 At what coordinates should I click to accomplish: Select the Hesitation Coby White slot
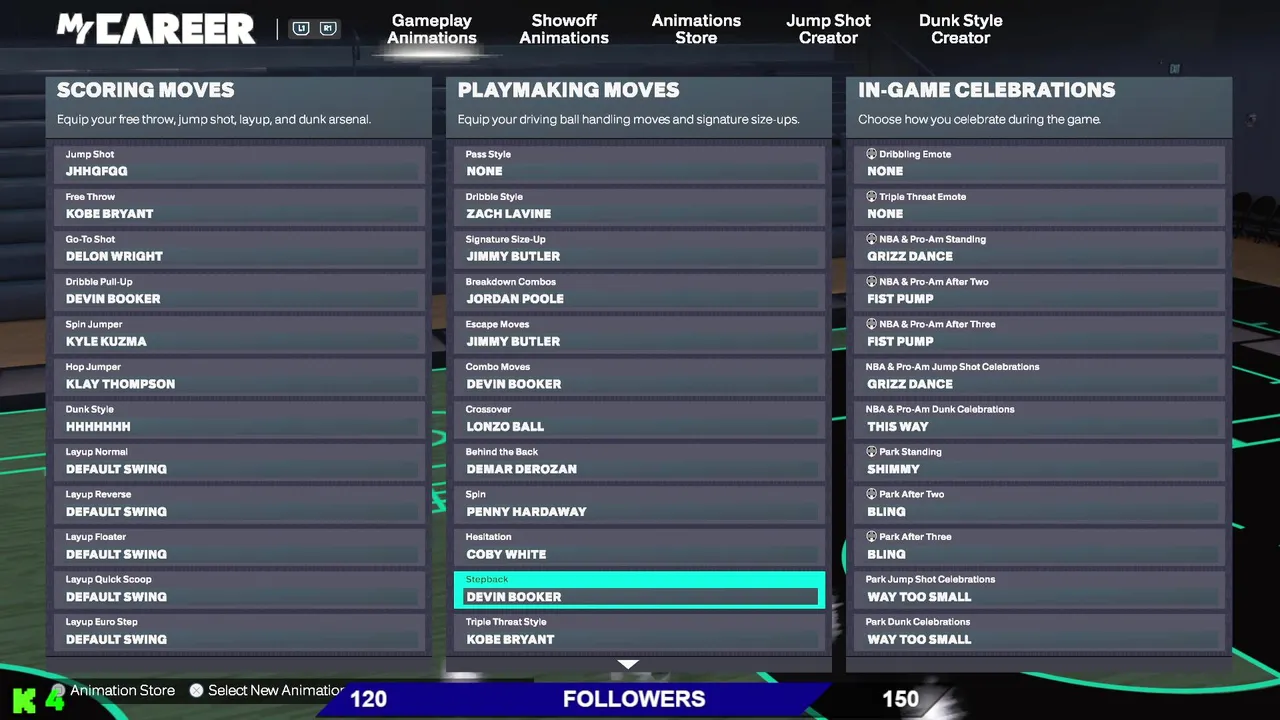pos(640,547)
